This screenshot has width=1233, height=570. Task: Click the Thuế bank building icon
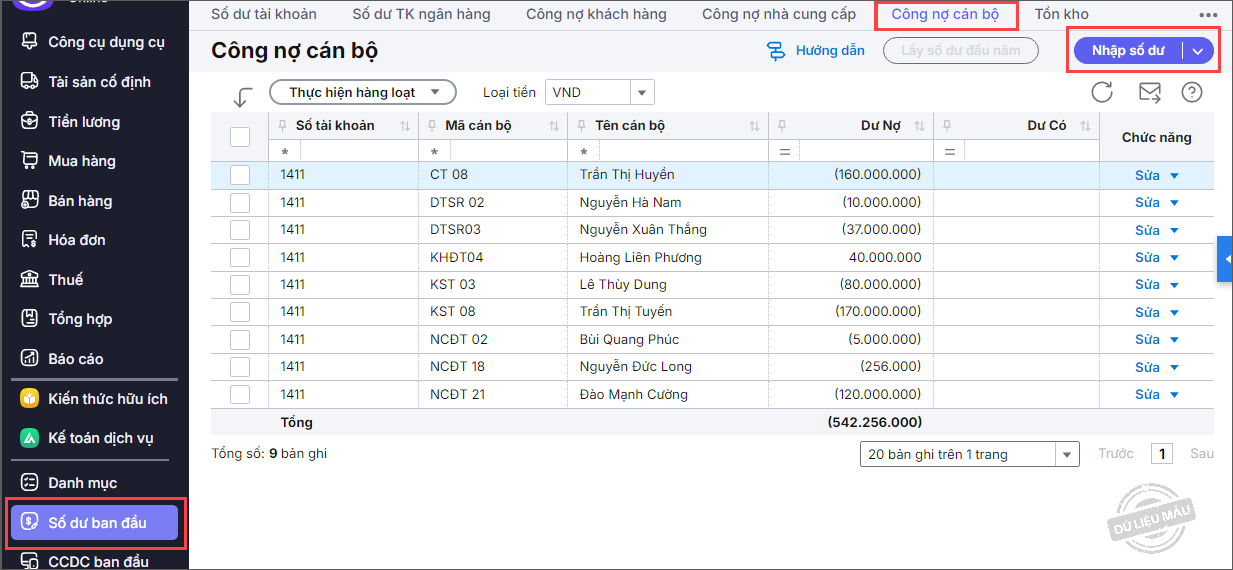tap(30, 279)
